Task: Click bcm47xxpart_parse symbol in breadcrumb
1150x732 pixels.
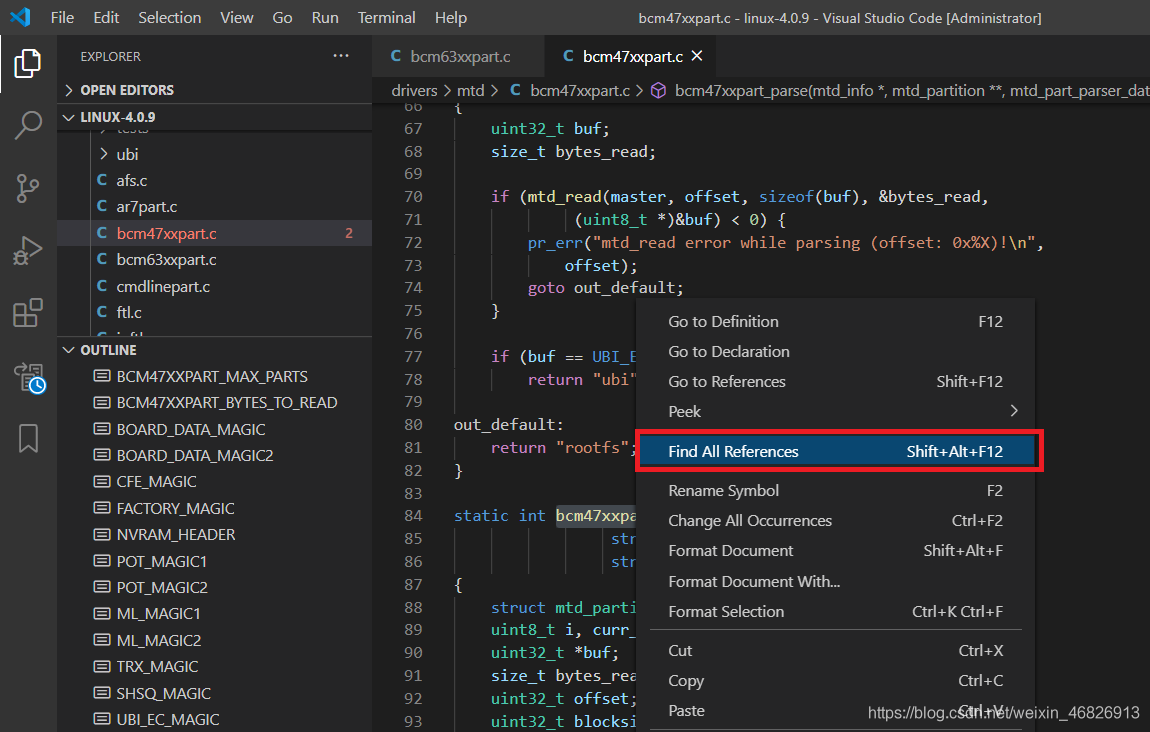Action: (x=912, y=90)
